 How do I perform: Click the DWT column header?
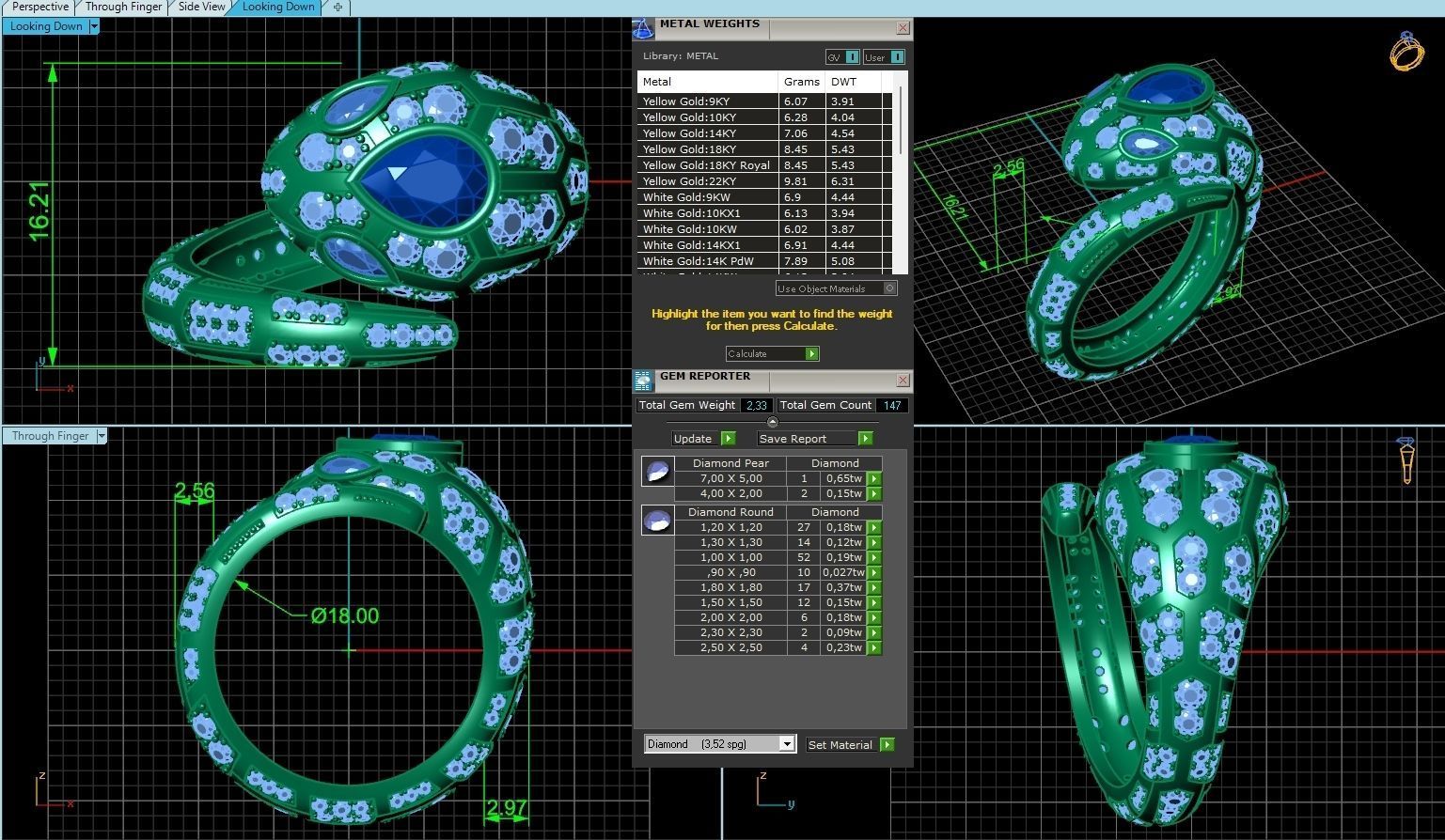click(853, 82)
